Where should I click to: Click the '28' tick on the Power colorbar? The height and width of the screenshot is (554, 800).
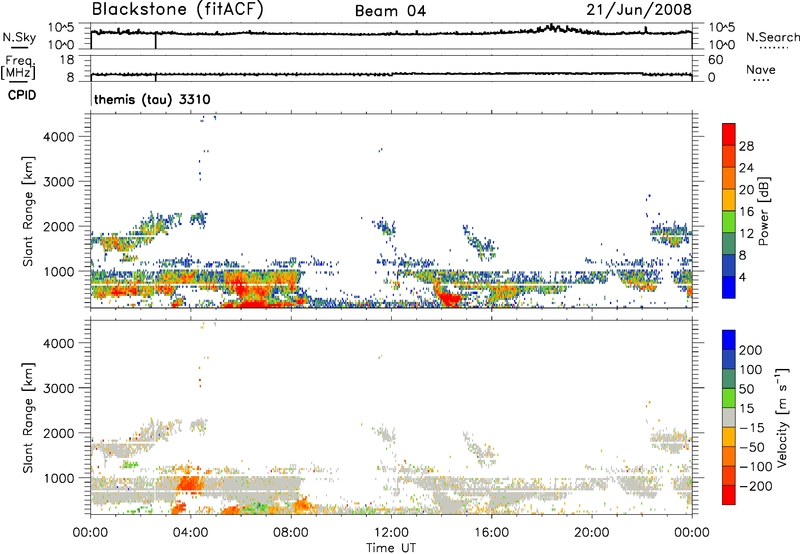pyautogui.click(x=746, y=146)
